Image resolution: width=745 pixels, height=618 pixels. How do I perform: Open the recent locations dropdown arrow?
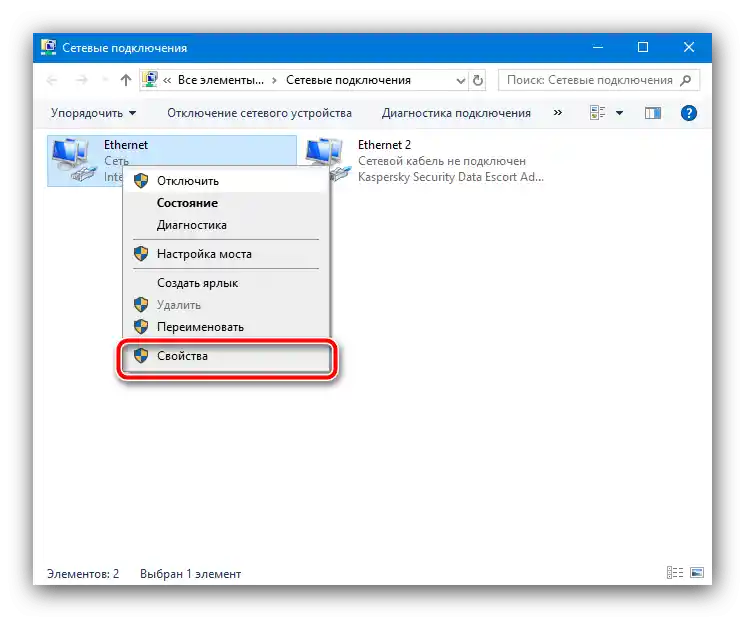coord(105,80)
